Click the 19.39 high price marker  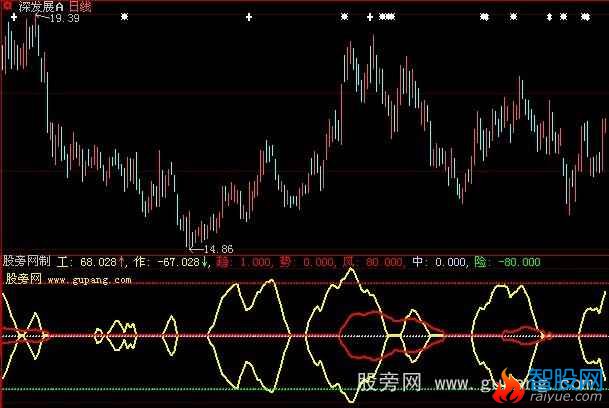[59, 20]
